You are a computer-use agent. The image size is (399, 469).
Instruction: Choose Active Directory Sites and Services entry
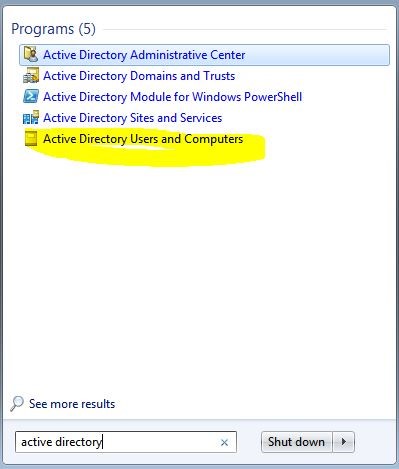[133, 118]
